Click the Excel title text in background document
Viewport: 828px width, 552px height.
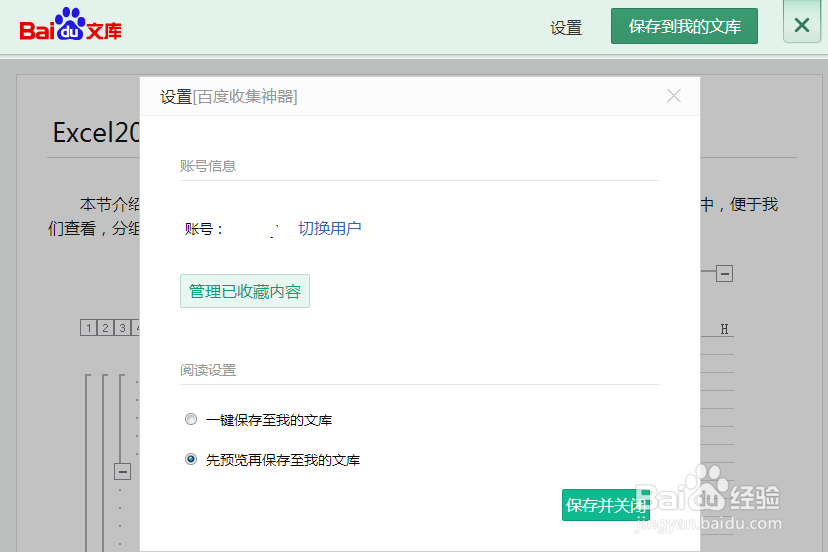coord(96,133)
